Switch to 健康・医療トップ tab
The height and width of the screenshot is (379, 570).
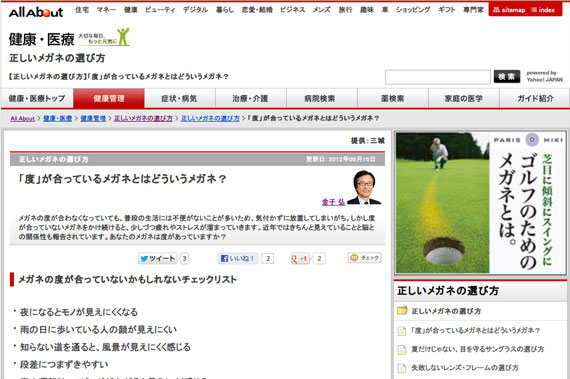[37, 98]
